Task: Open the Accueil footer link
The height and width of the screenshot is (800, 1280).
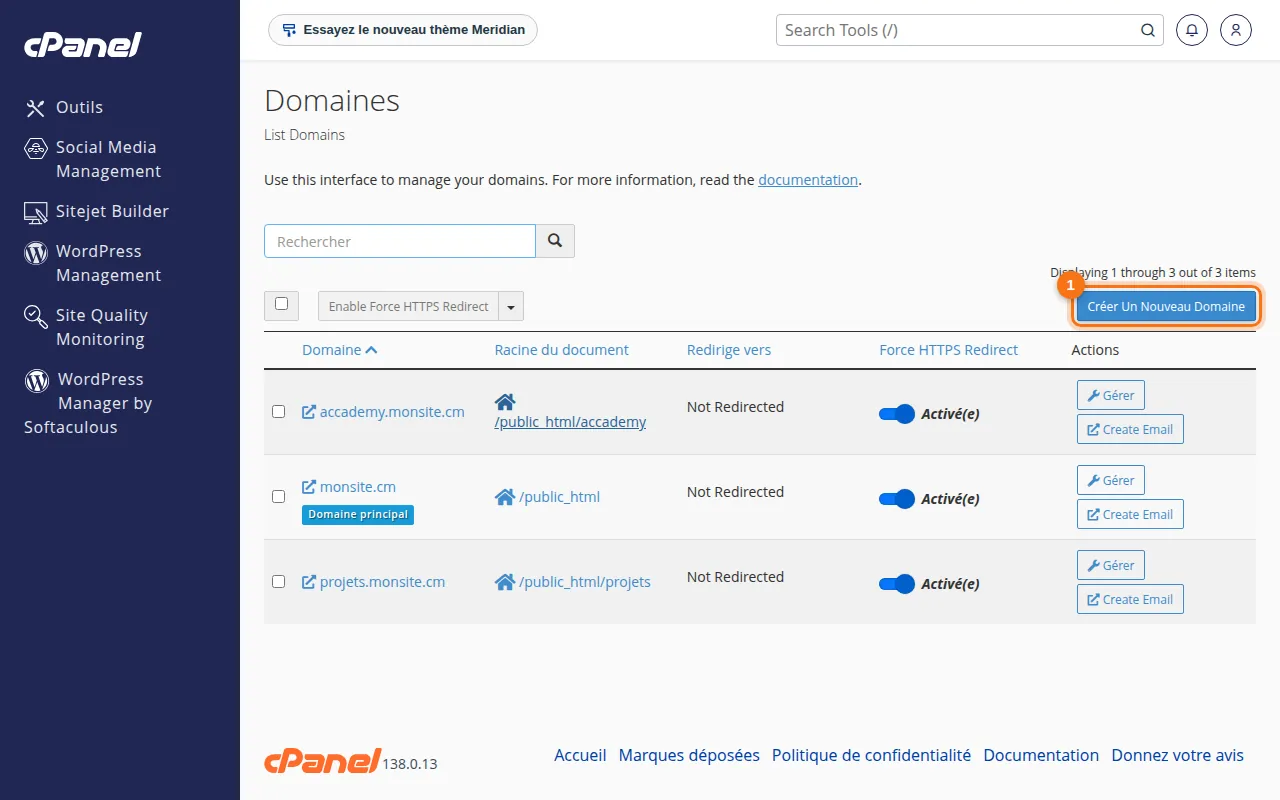Action: 580,755
